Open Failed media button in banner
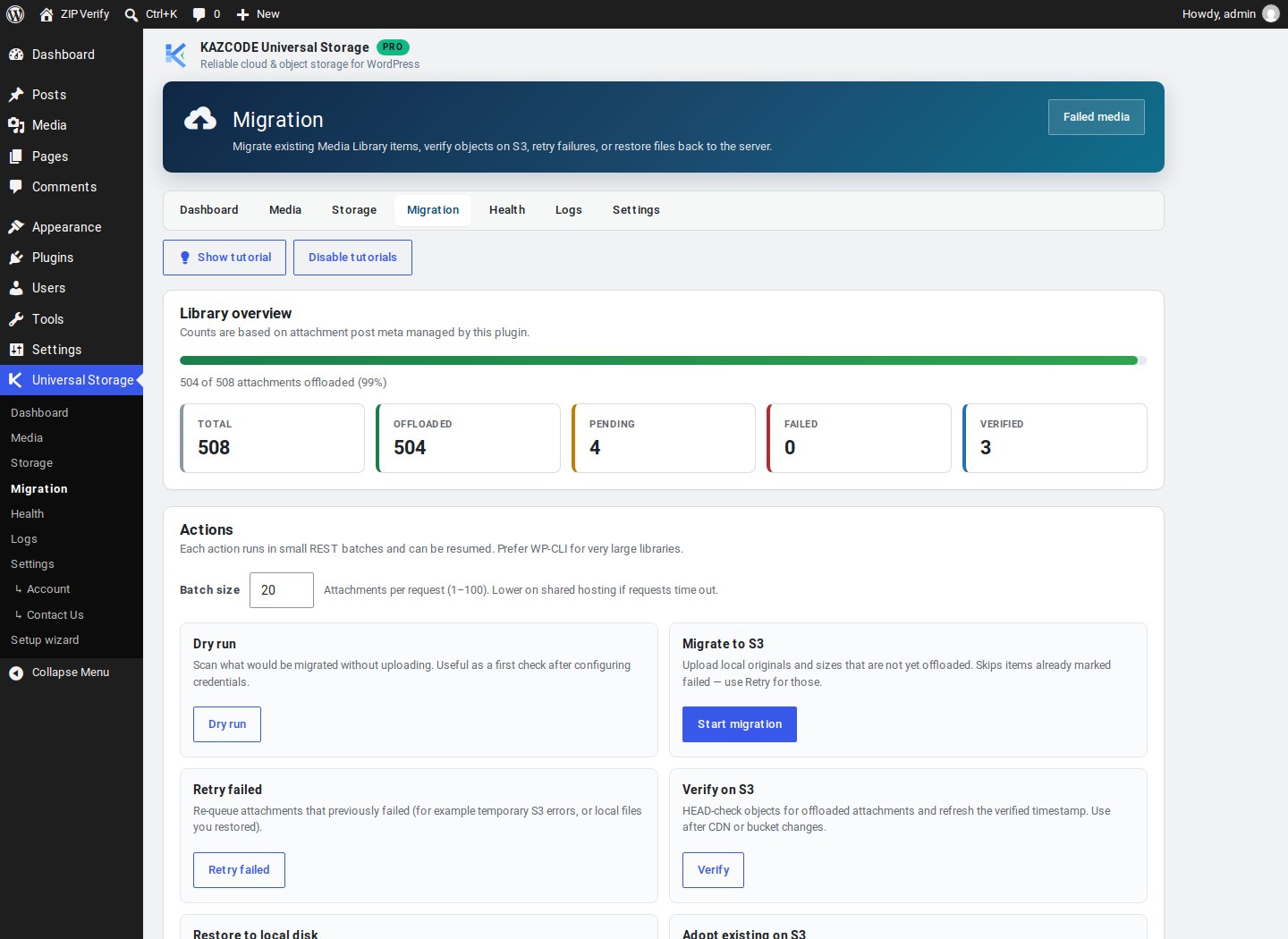 pos(1097,117)
